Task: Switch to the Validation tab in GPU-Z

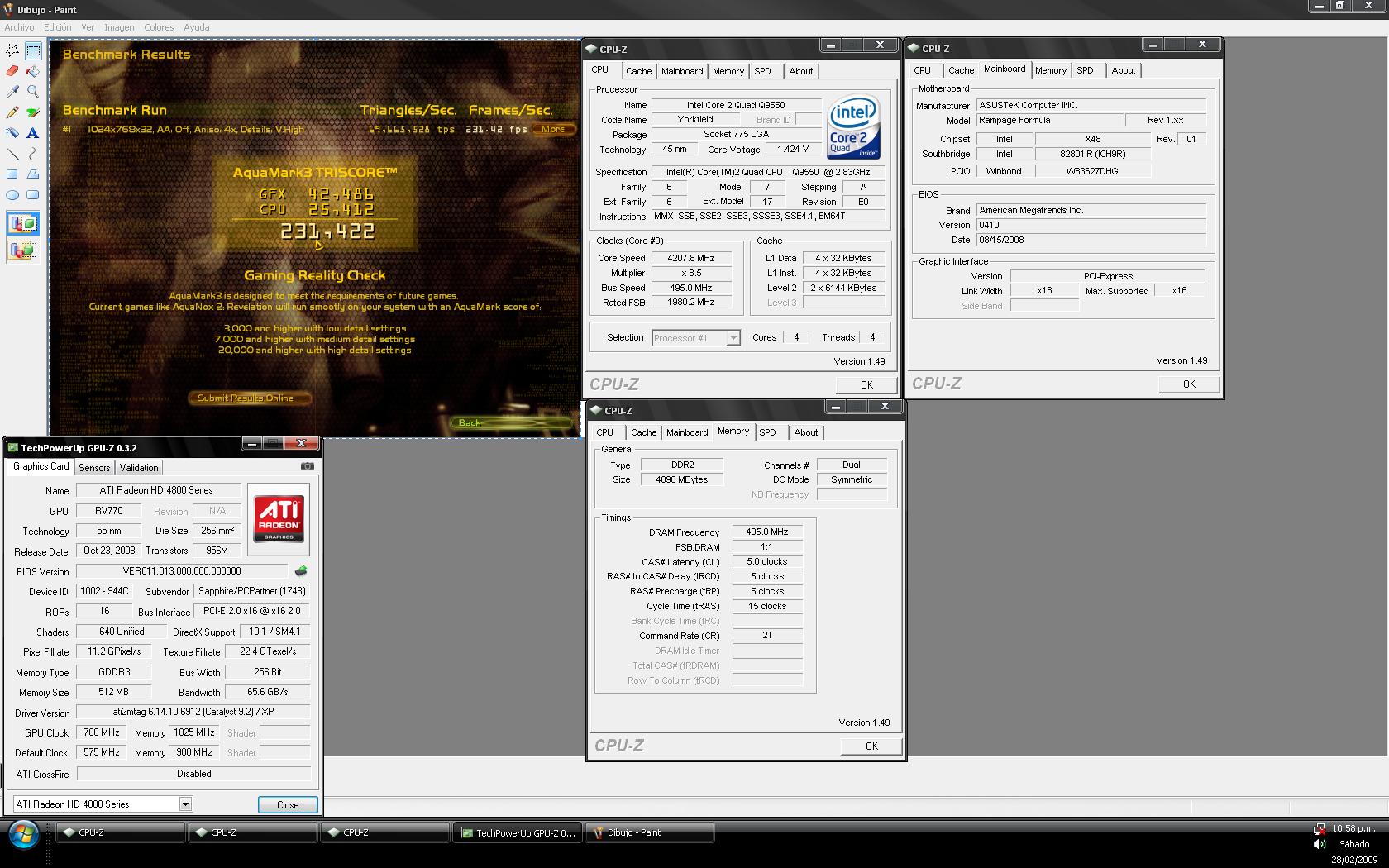Action: [x=139, y=468]
